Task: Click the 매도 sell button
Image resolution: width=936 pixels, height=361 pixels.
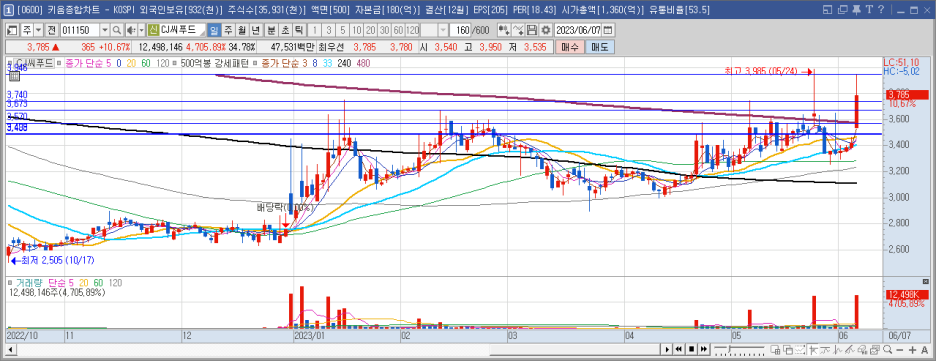Action: (x=599, y=47)
